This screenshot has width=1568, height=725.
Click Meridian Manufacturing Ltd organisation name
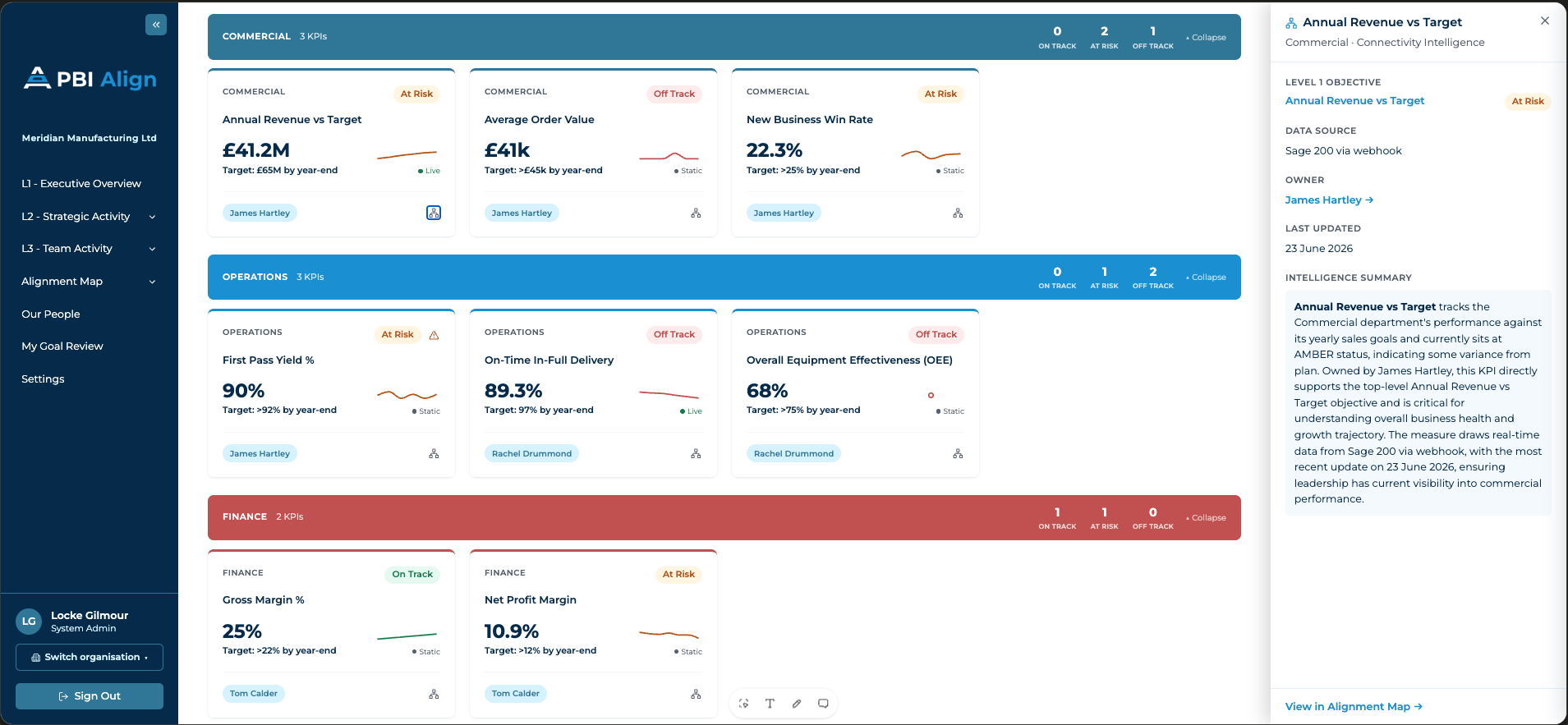(x=90, y=139)
